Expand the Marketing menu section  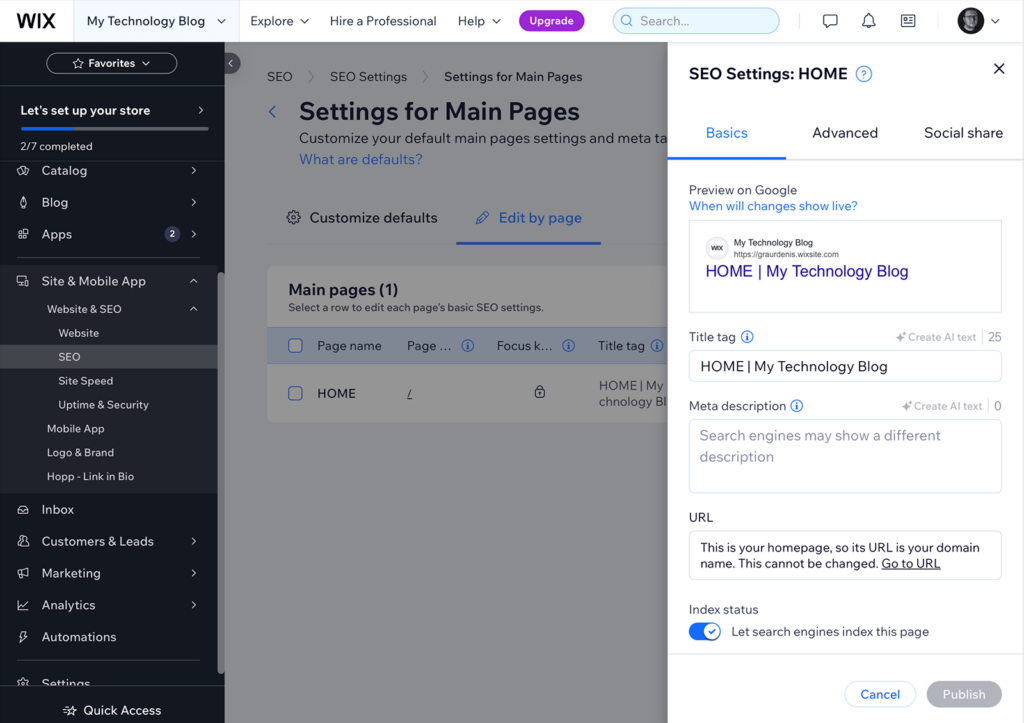pos(193,573)
